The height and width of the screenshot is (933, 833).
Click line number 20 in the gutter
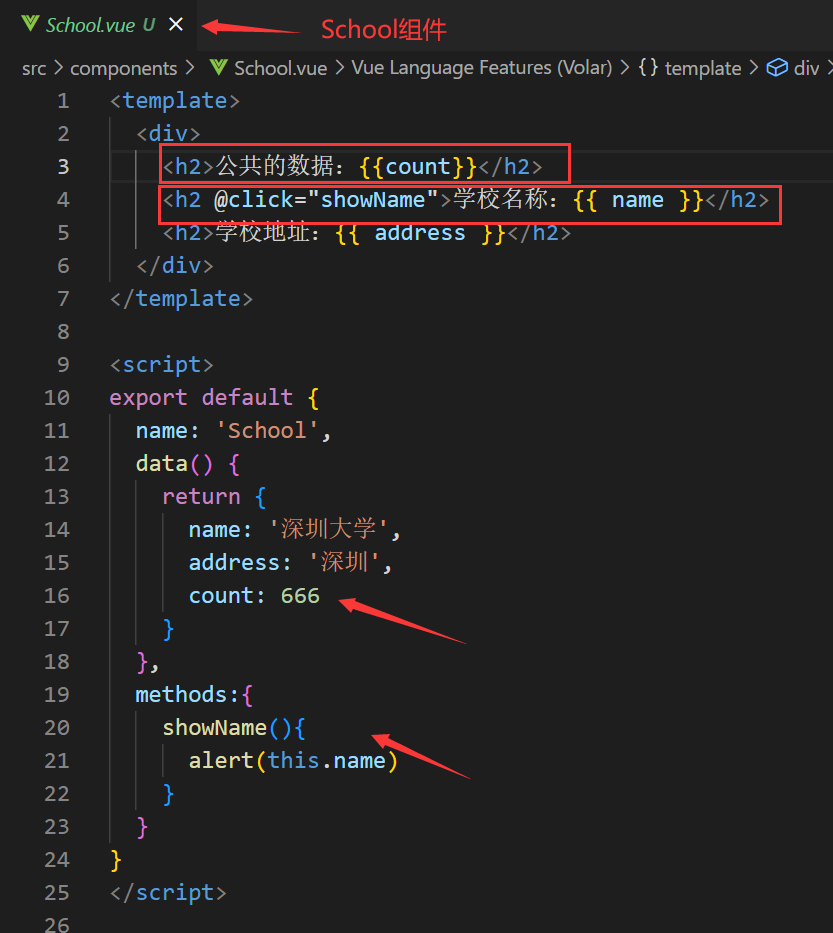57,728
